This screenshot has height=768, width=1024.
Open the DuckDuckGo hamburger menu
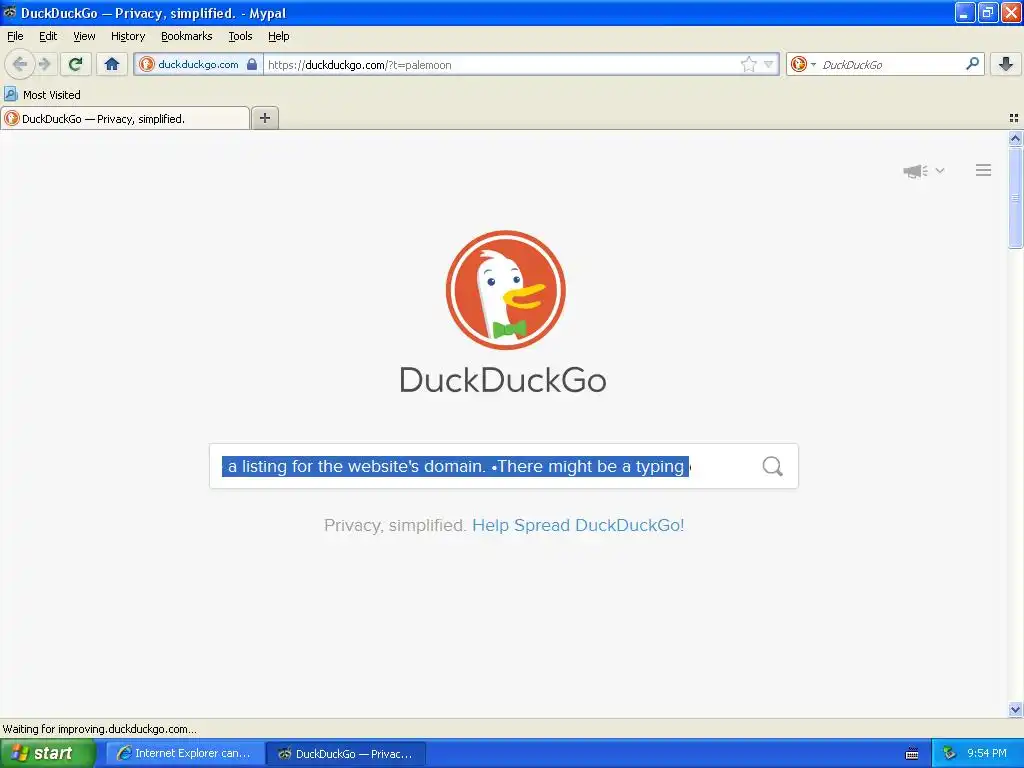[984, 170]
